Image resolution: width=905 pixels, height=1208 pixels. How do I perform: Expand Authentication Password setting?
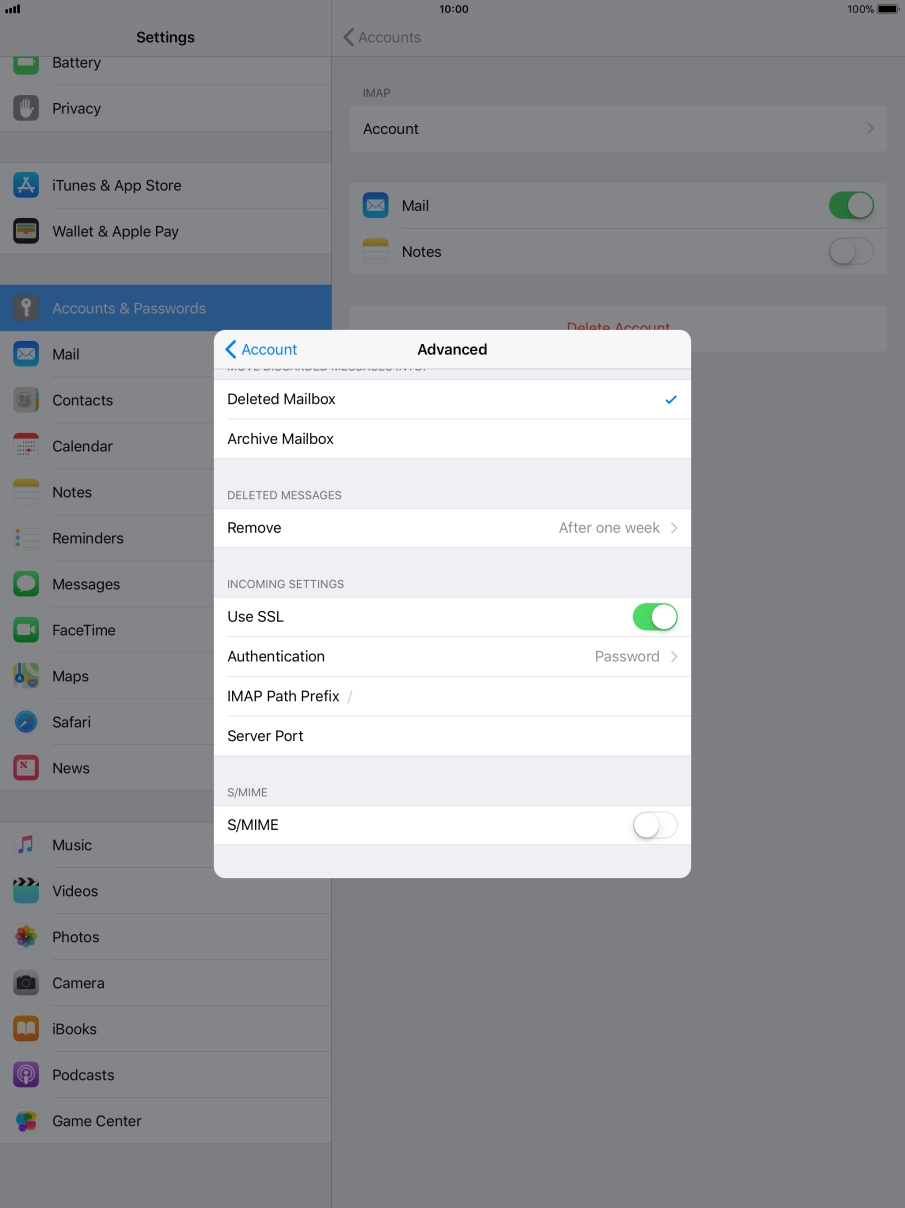[x=452, y=657]
